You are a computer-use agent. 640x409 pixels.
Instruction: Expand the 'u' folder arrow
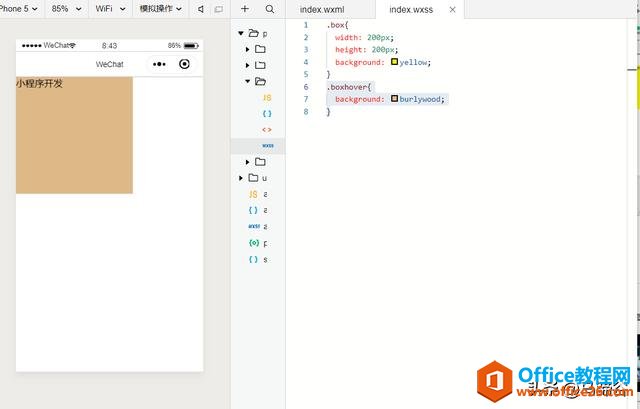coord(240,178)
